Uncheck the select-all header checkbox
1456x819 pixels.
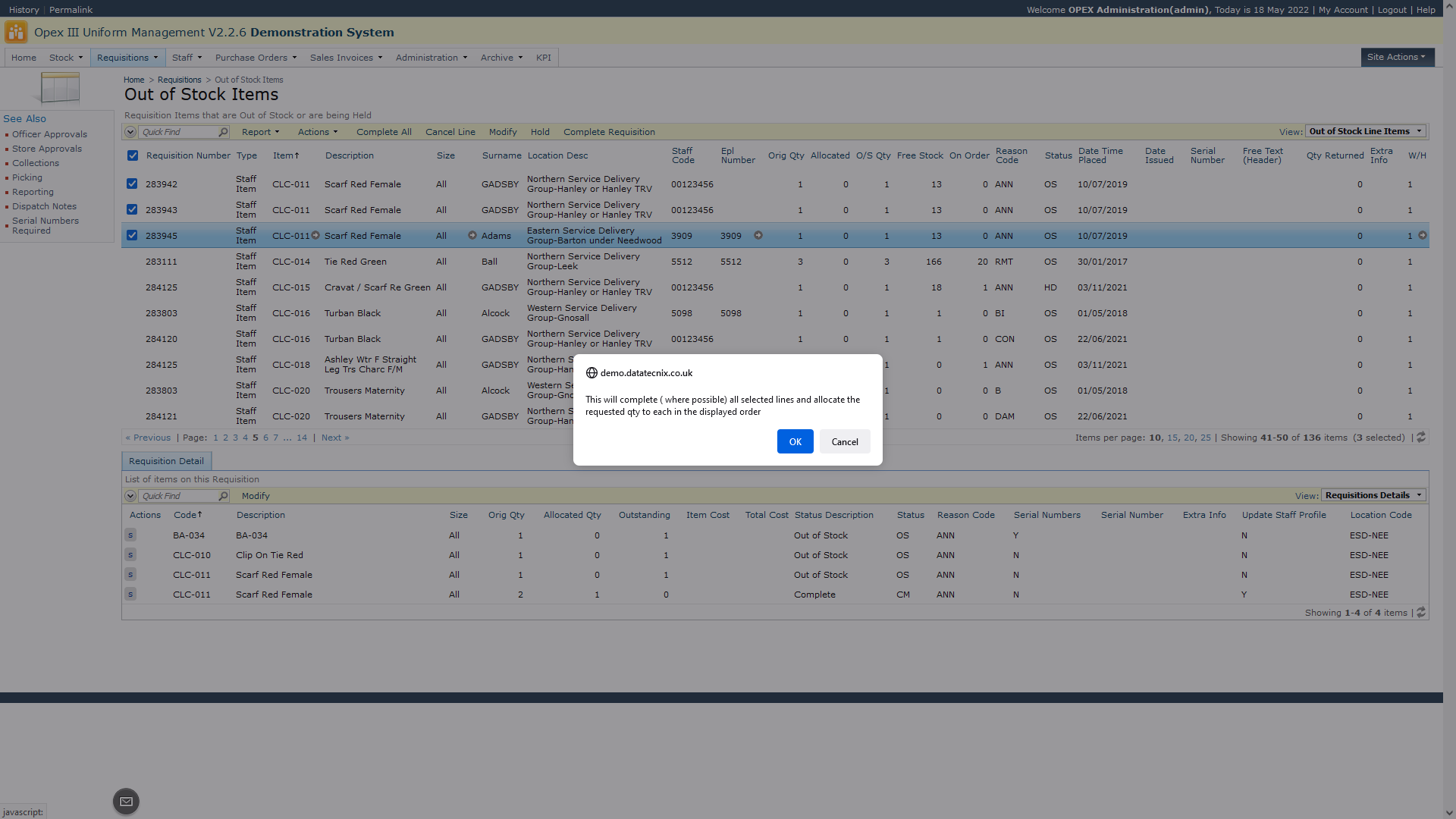[x=133, y=155]
